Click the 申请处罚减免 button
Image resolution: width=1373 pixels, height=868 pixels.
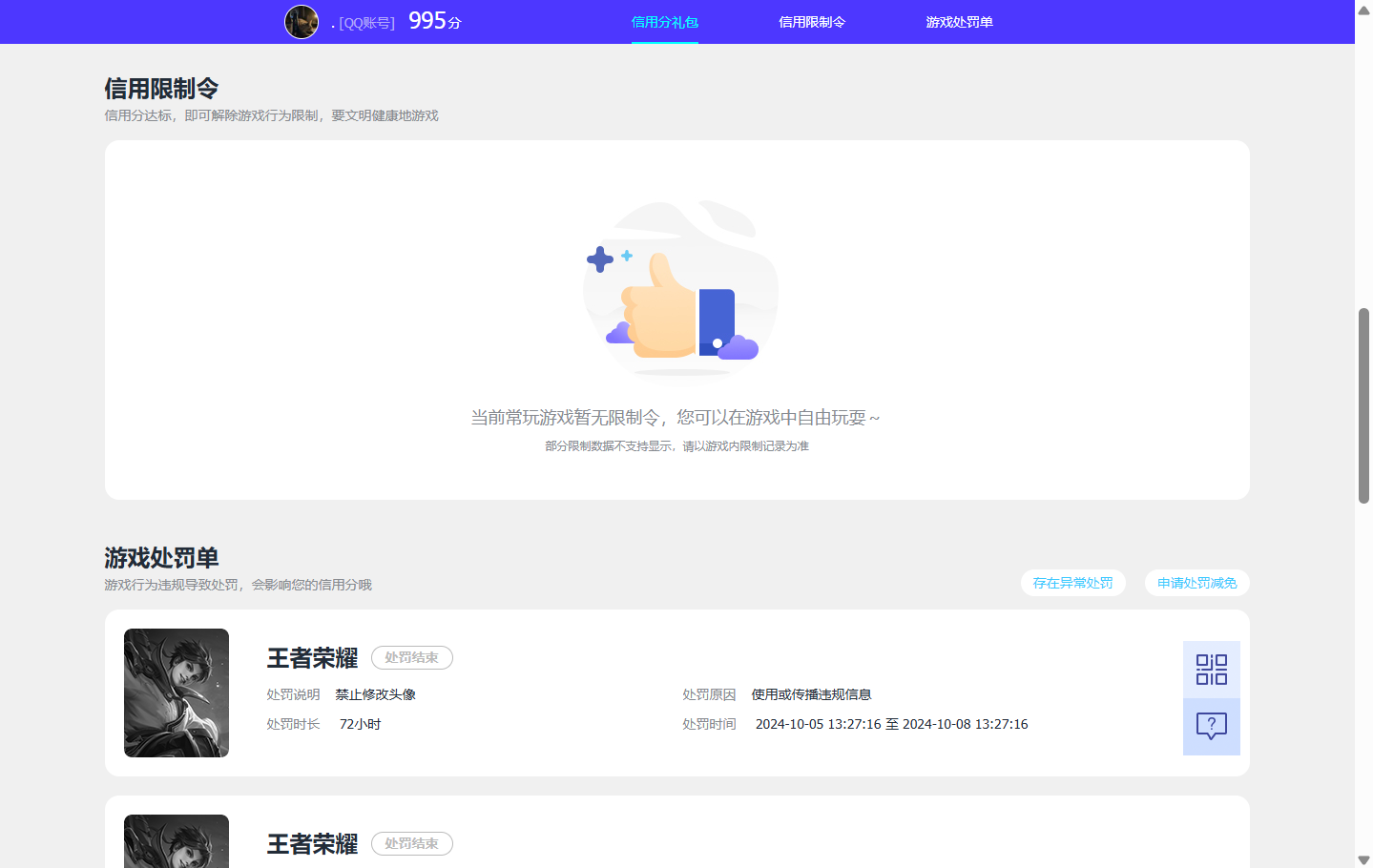pyautogui.click(x=1196, y=583)
